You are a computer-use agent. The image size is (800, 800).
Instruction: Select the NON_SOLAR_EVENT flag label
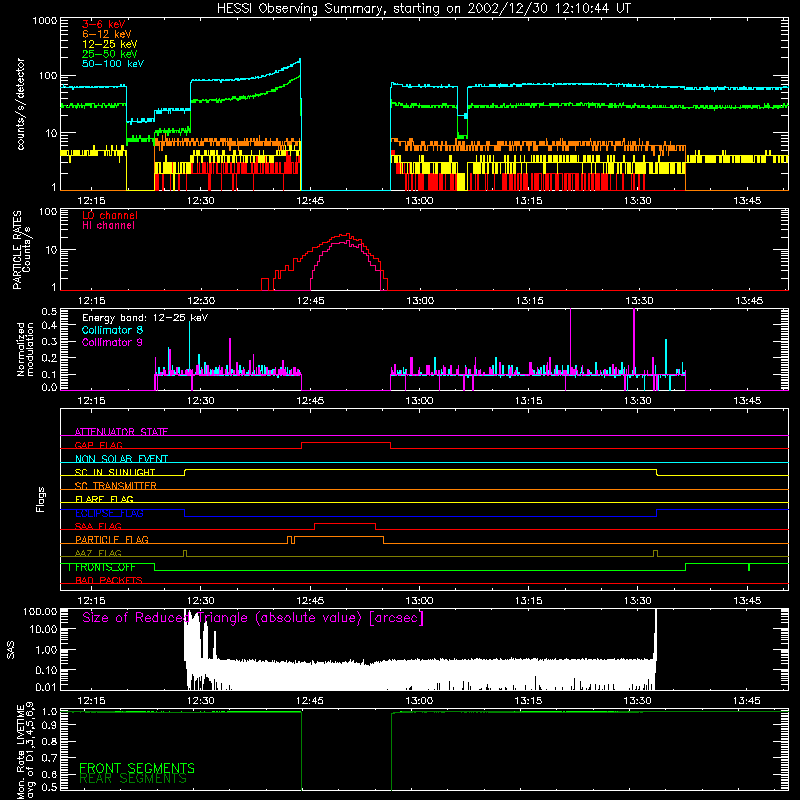(121, 459)
